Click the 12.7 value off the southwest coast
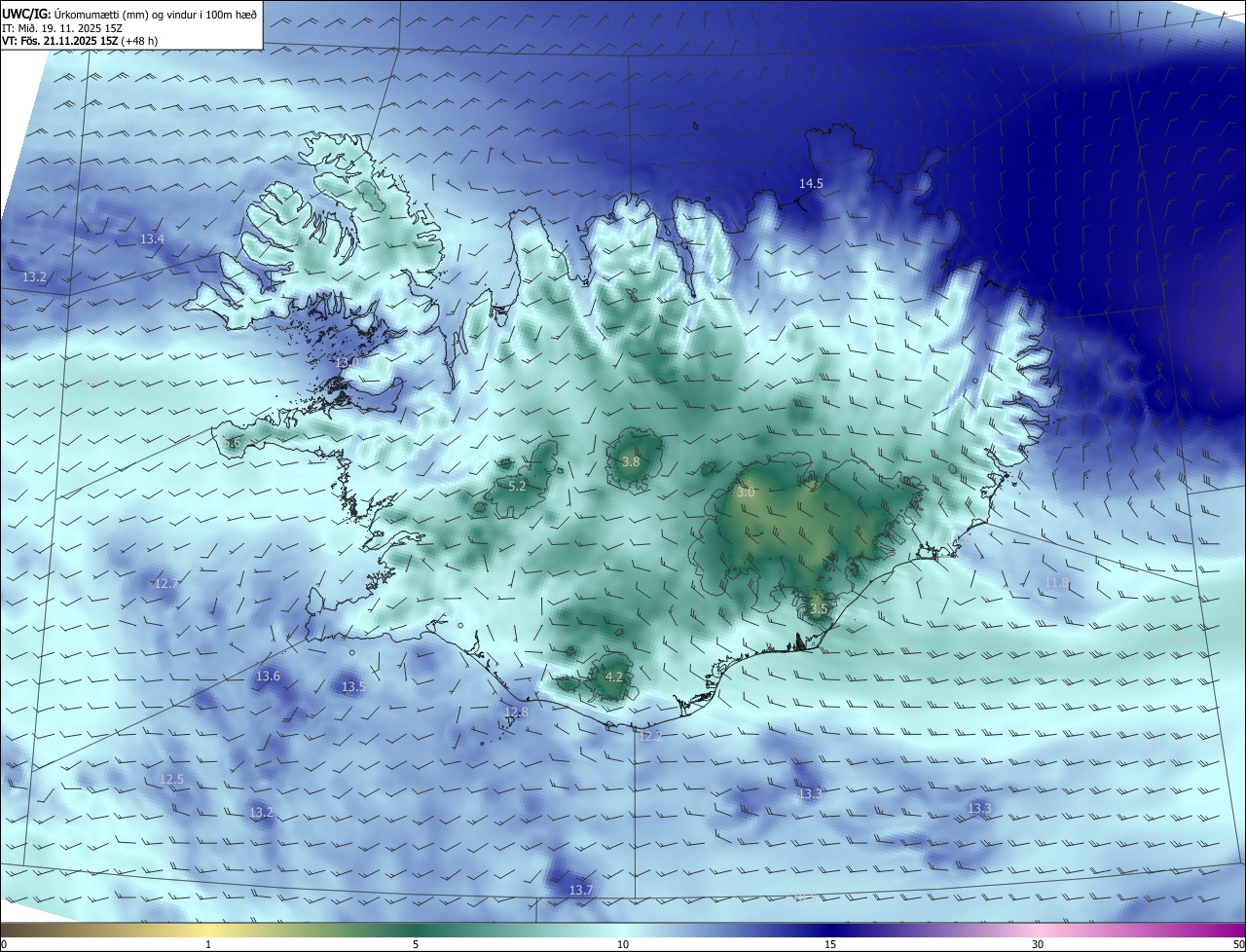 pyautogui.click(x=165, y=583)
